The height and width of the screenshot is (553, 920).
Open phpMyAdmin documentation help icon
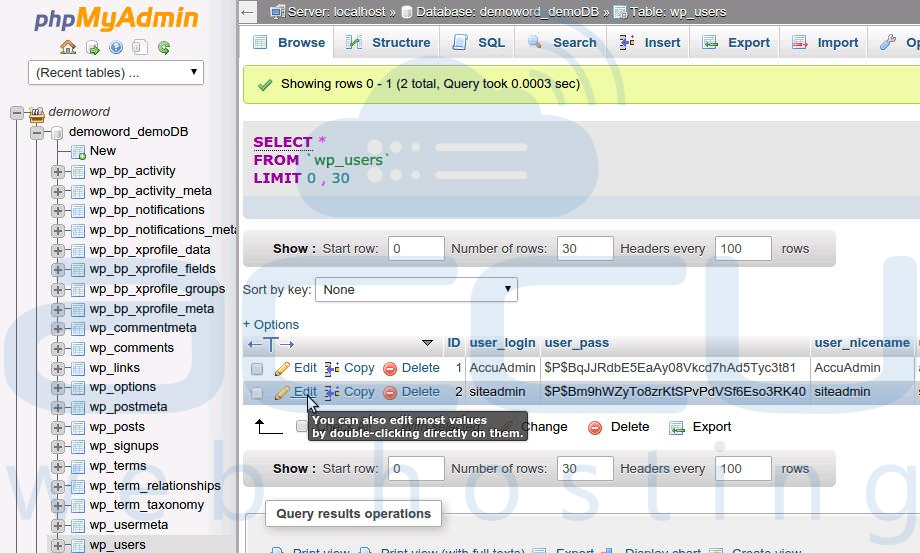coord(116,47)
